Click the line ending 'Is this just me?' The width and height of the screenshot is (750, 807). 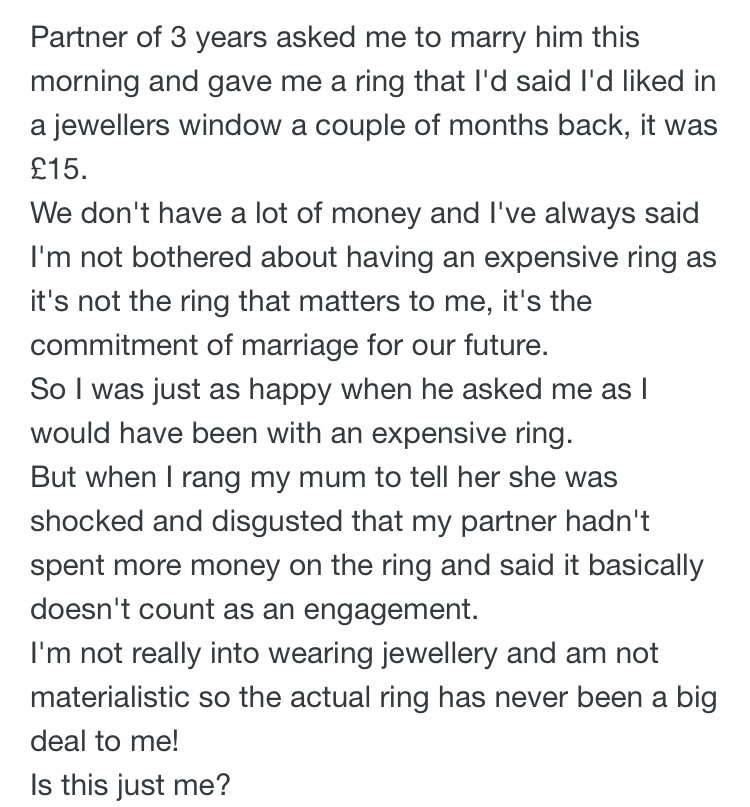[130, 786]
